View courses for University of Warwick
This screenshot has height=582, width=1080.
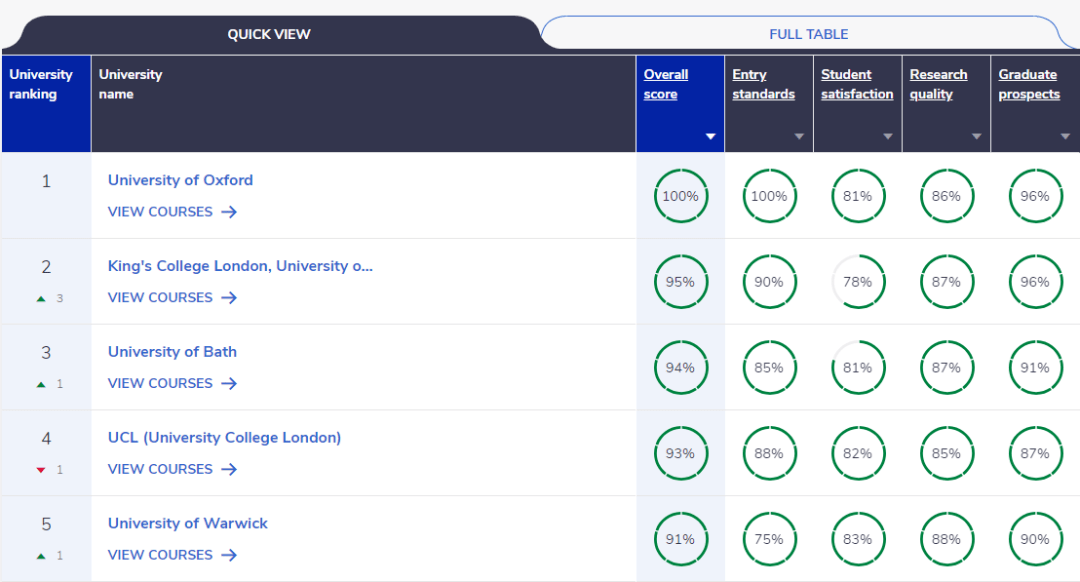[172, 554]
